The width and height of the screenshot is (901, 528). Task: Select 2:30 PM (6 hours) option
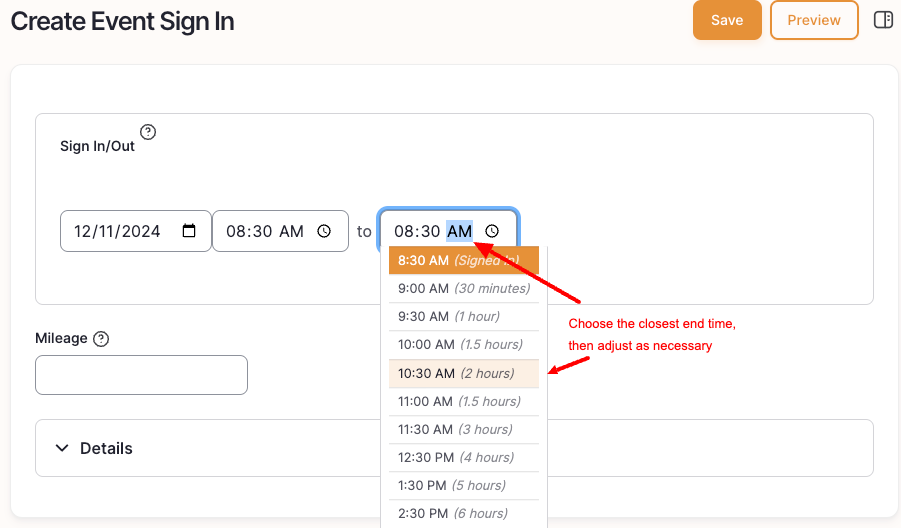[464, 514]
